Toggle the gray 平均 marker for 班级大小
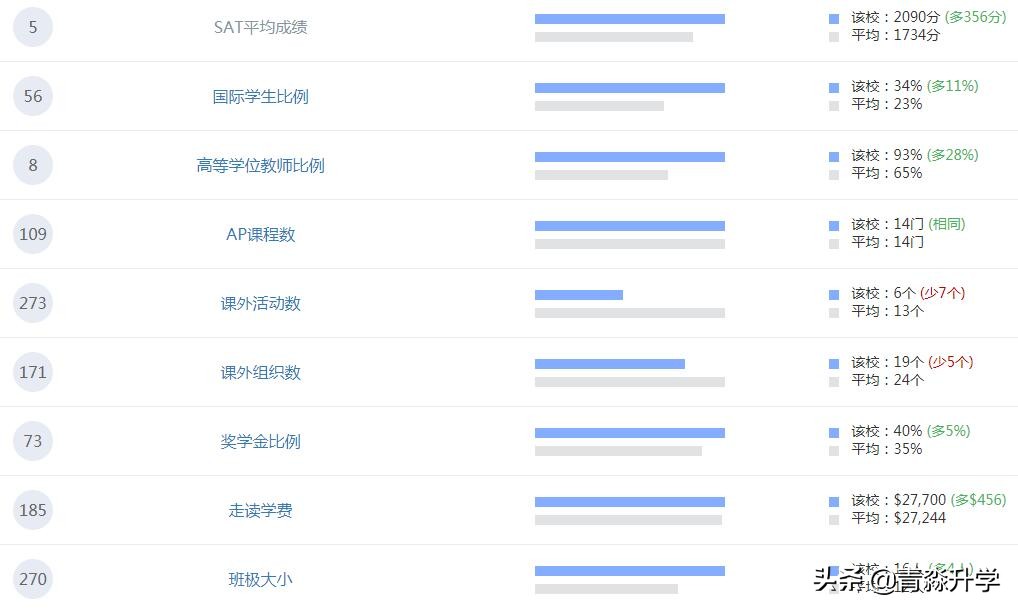 pyautogui.click(x=833, y=586)
